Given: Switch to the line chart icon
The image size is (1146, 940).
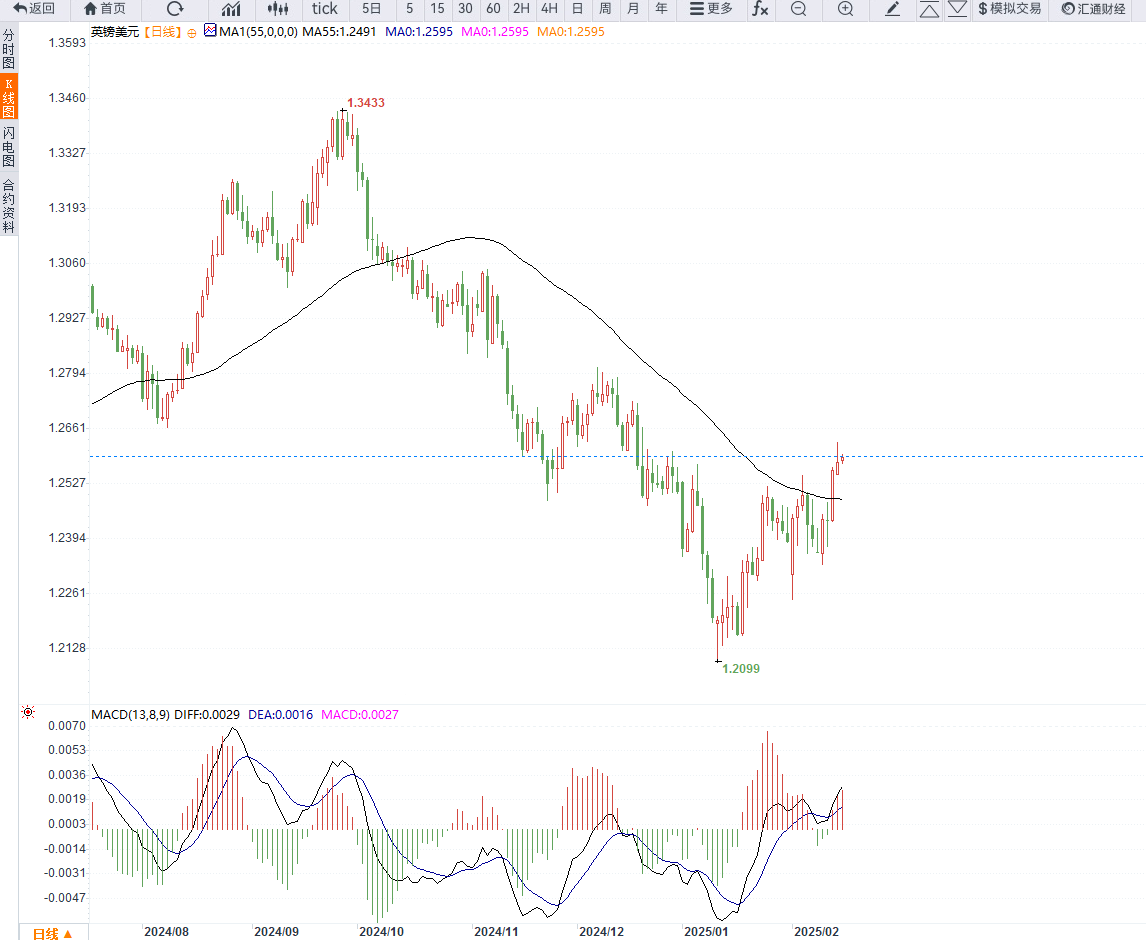Looking at the screenshot, I should (x=231, y=9).
